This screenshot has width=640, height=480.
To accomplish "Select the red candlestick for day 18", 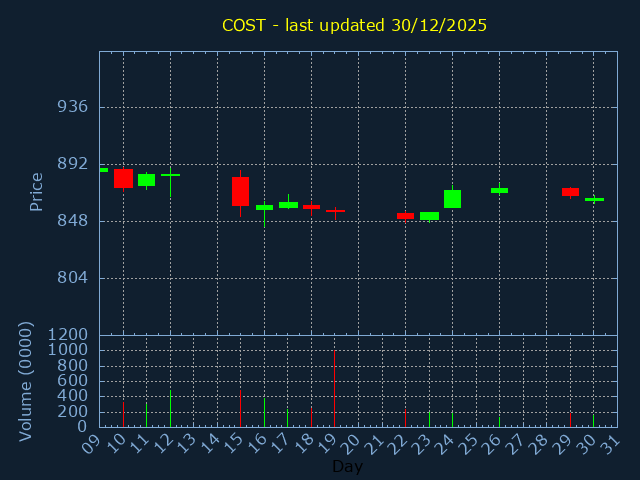I will 311,207.
